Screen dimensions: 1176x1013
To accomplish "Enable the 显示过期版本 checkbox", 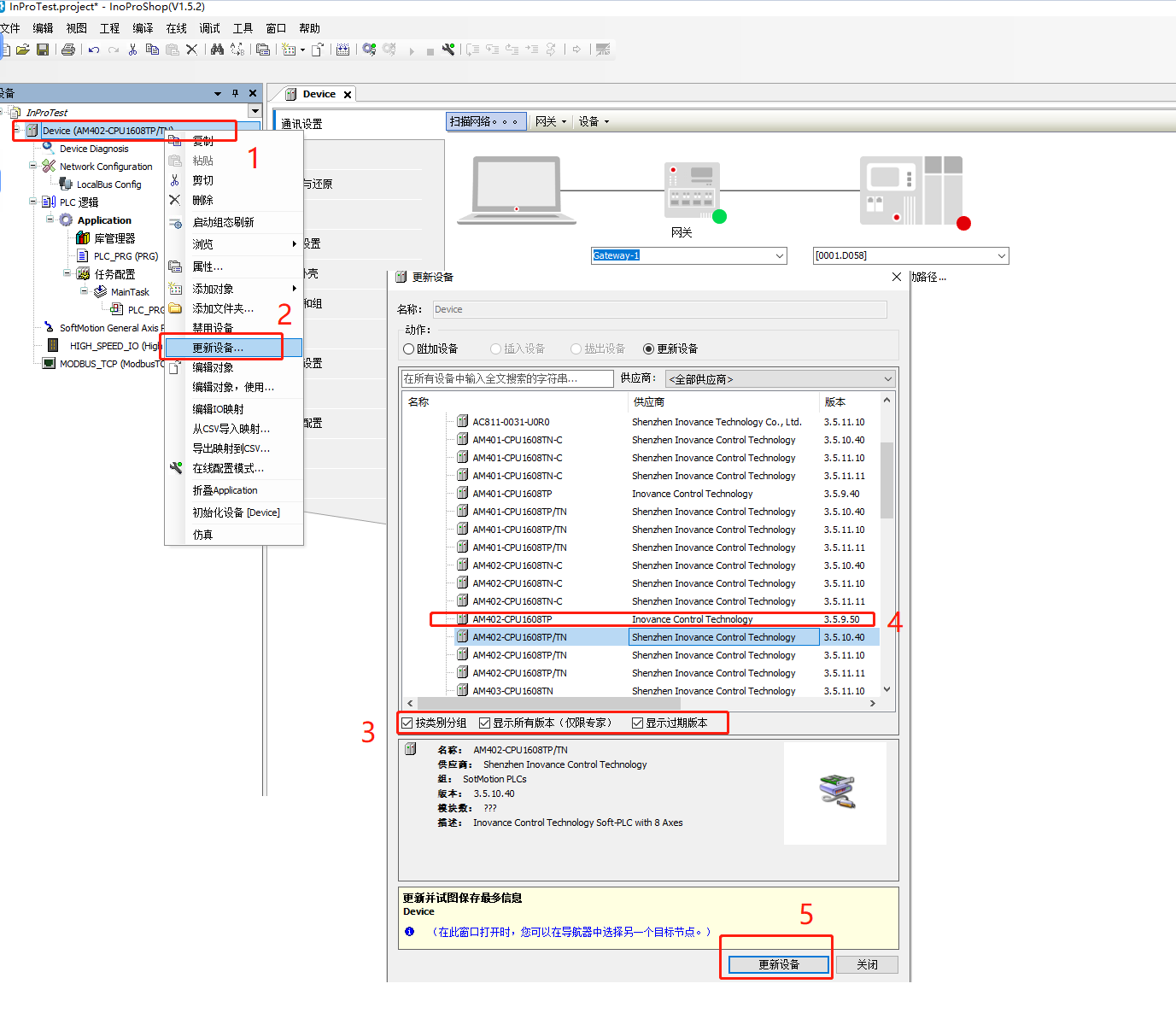I will [x=637, y=723].
